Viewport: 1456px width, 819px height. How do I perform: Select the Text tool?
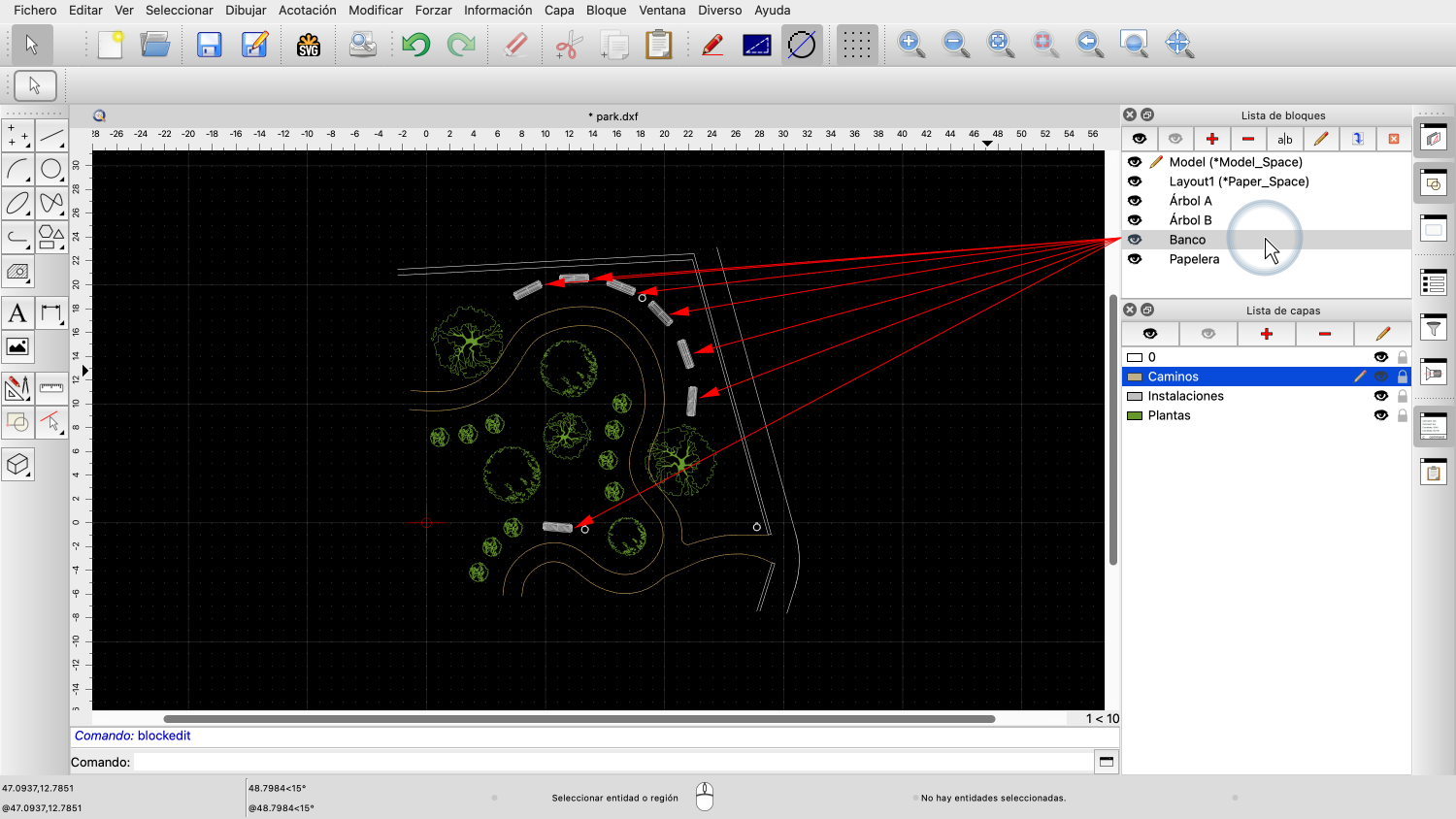pos(17,313)
